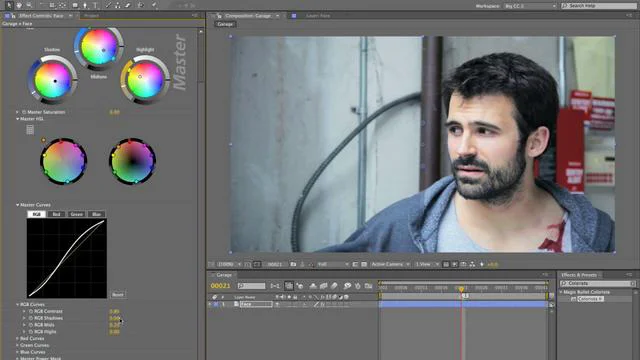The width and height of the screenshot is (640, 360).
Task: Click the brainstorm icon in timeline
Action: [347, 286]
